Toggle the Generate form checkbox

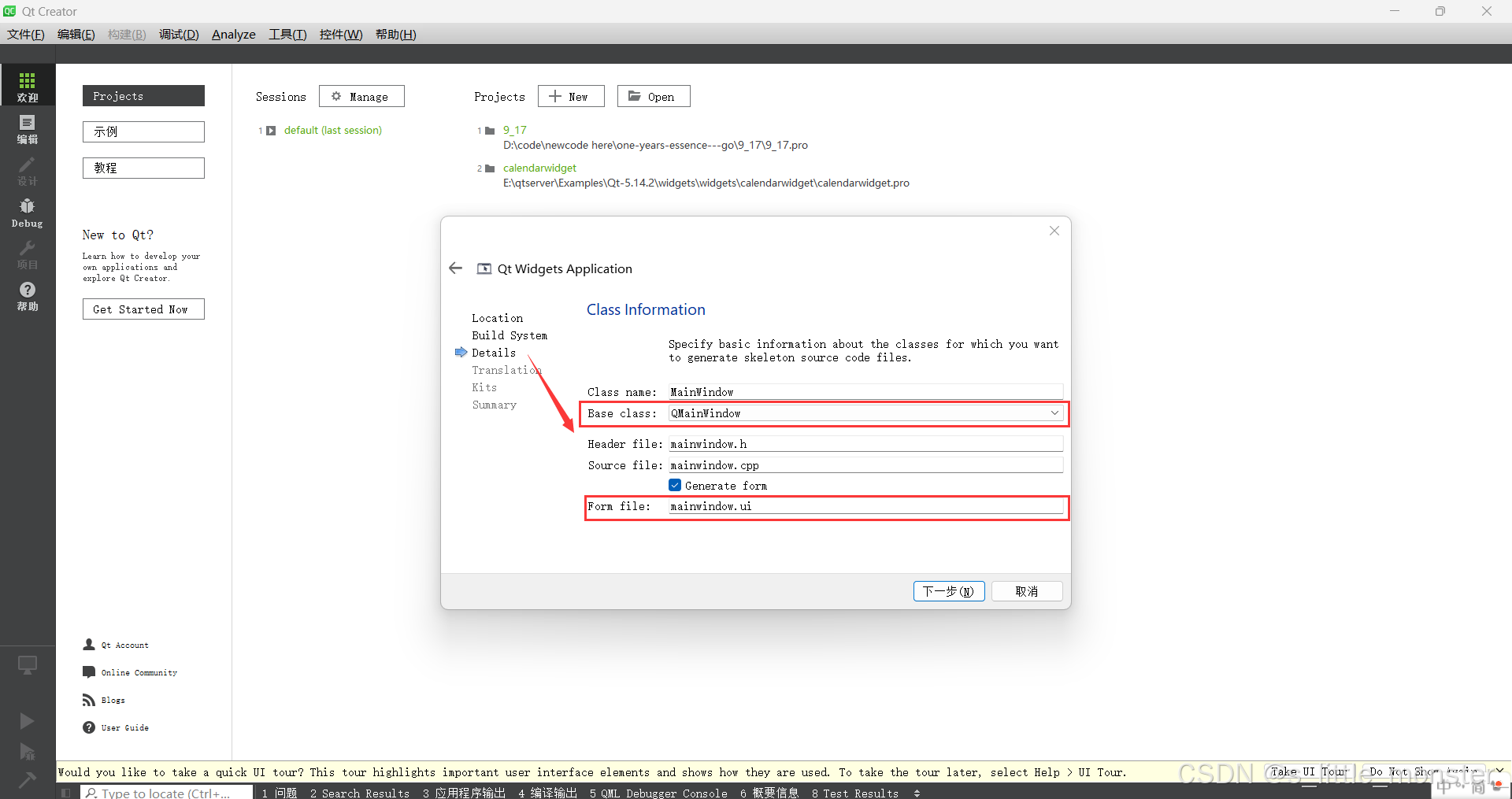point(675,486)
